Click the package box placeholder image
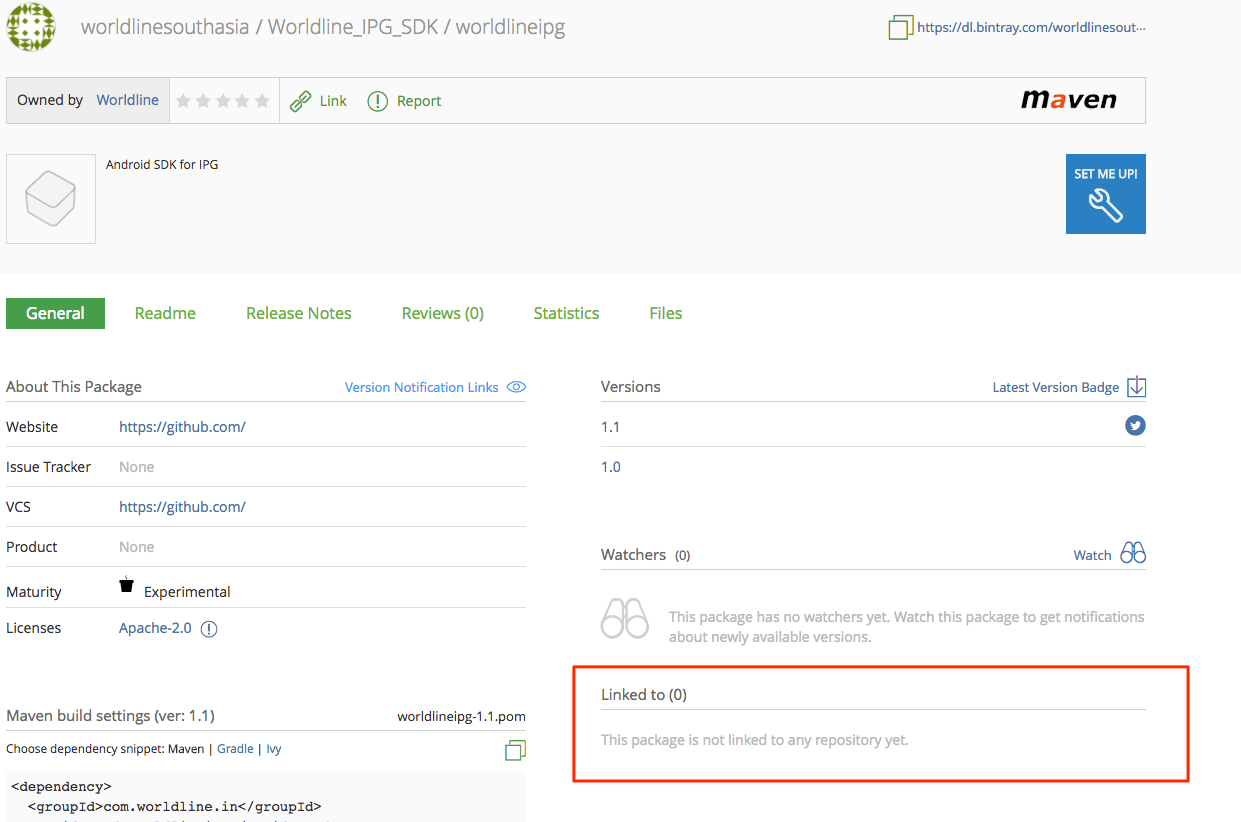 [51, 199]
